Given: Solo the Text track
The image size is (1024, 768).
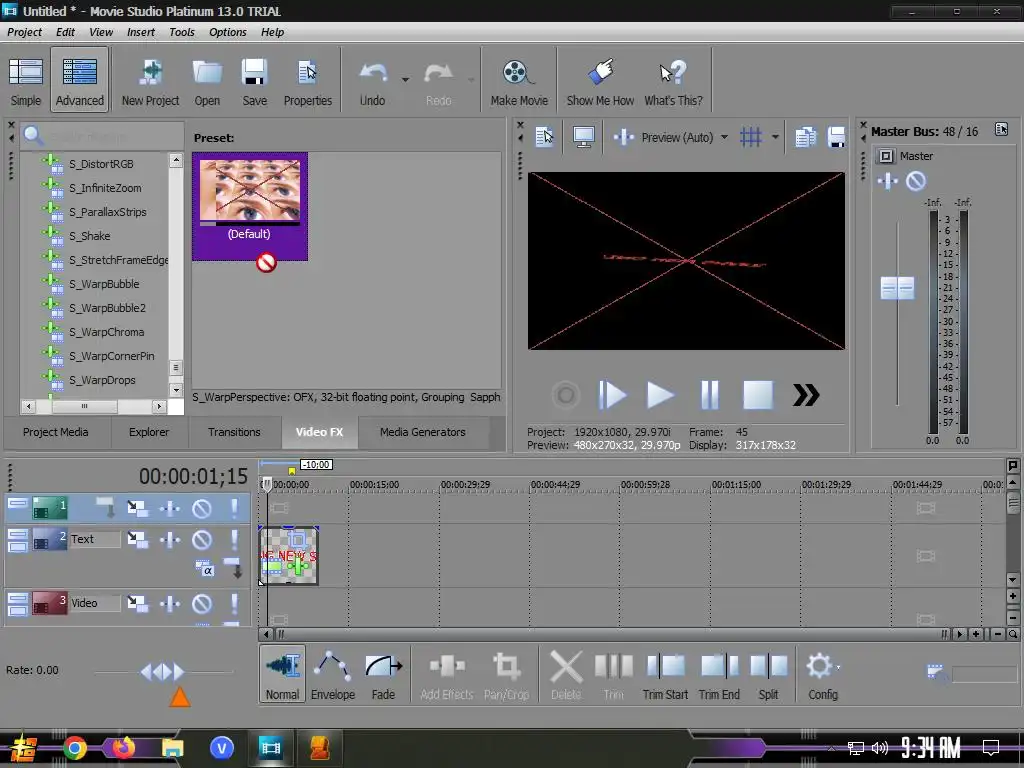Looking at the screenshot, I should point(234,539).
